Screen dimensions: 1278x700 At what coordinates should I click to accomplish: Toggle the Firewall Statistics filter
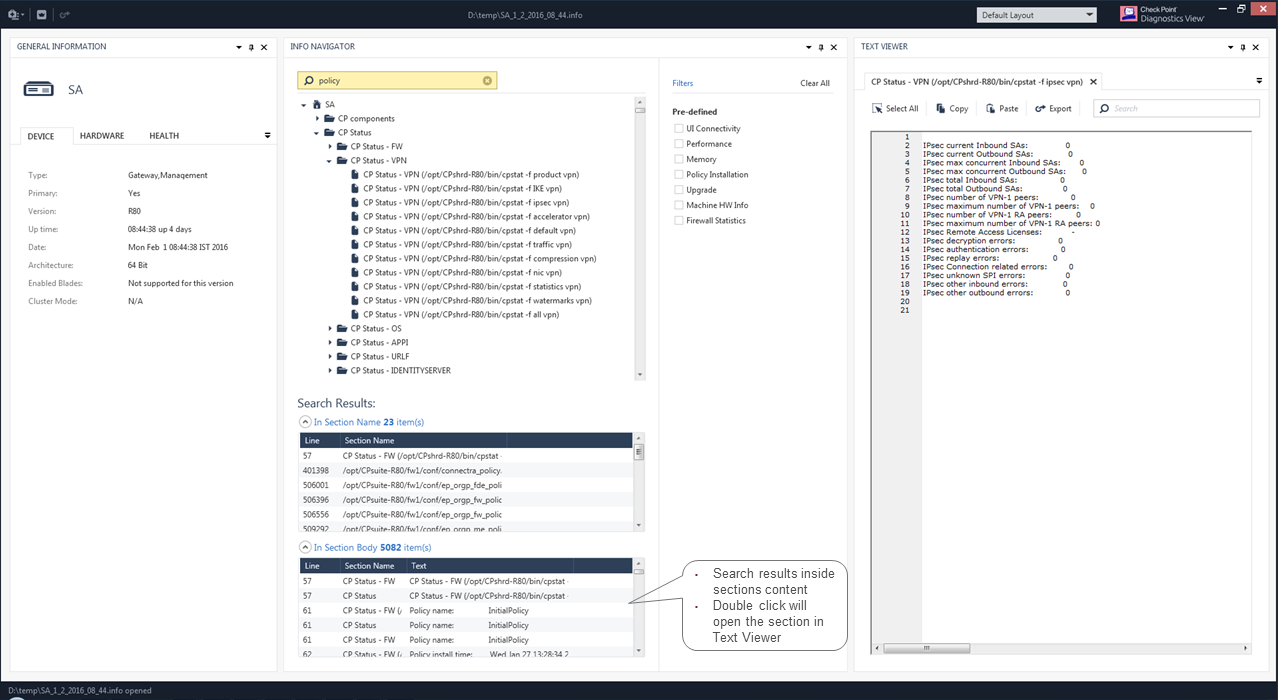[679, 221]
